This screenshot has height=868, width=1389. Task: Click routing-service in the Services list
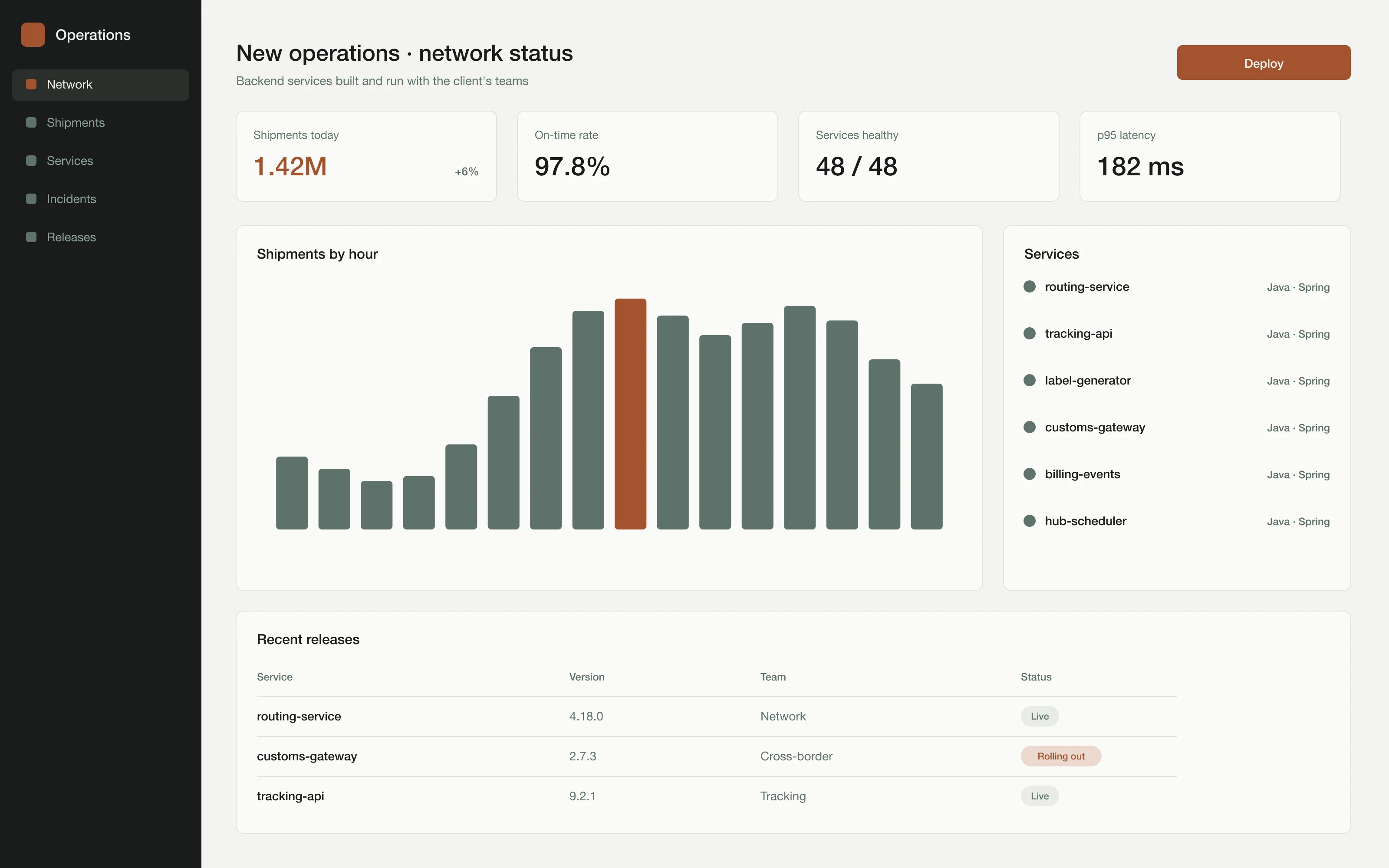(1086, 286)
